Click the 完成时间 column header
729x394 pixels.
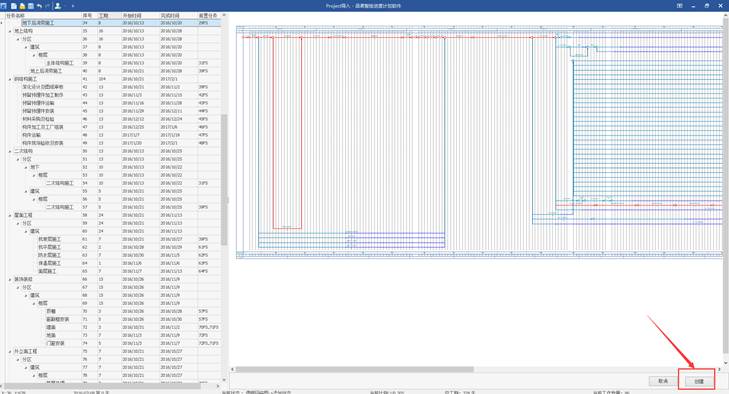pyautogui.click(x=179, y=16)
